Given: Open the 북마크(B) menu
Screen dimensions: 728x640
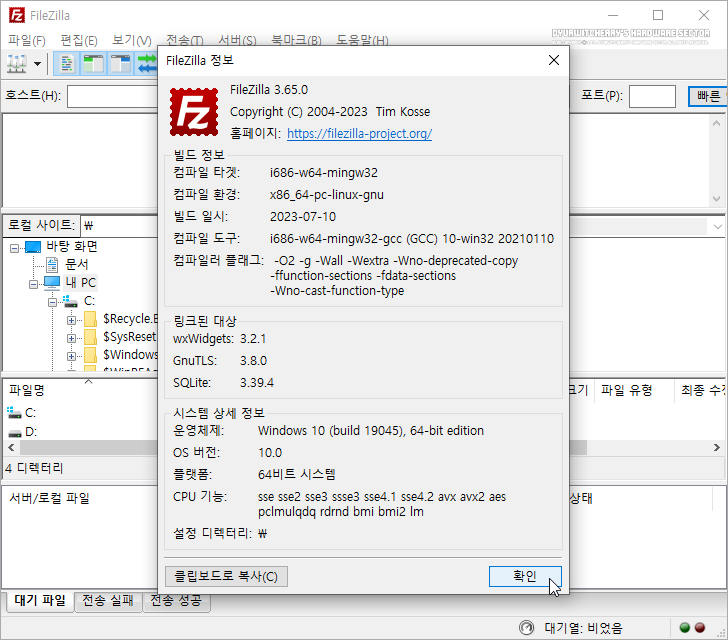Looking at the screenshot, I should [296, 40].
